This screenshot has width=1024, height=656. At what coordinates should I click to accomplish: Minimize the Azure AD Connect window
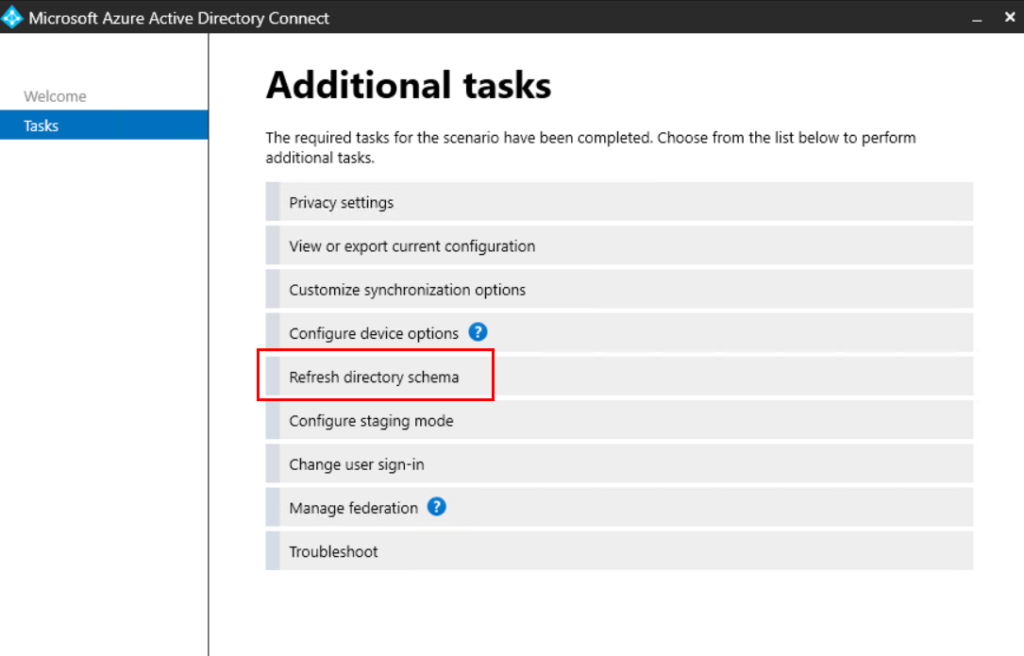[x=977, y=18]
